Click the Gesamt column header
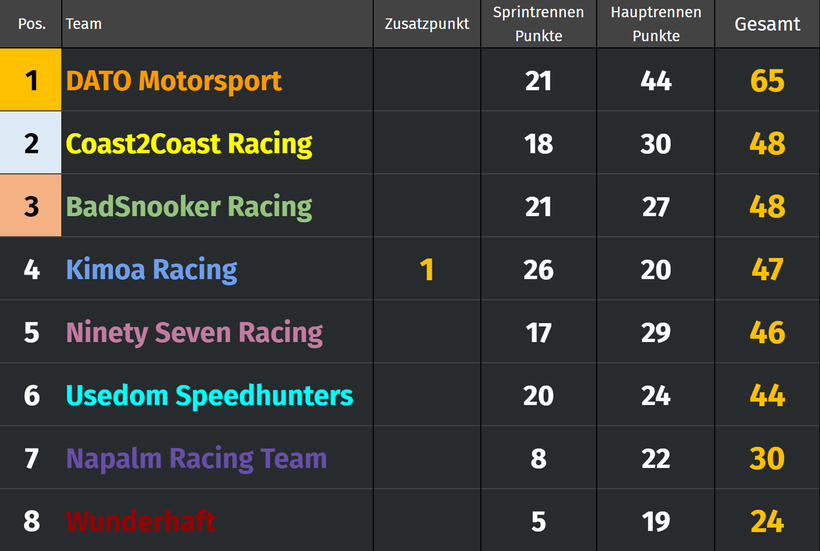This screenshot has width=820, height=551. 767,24
